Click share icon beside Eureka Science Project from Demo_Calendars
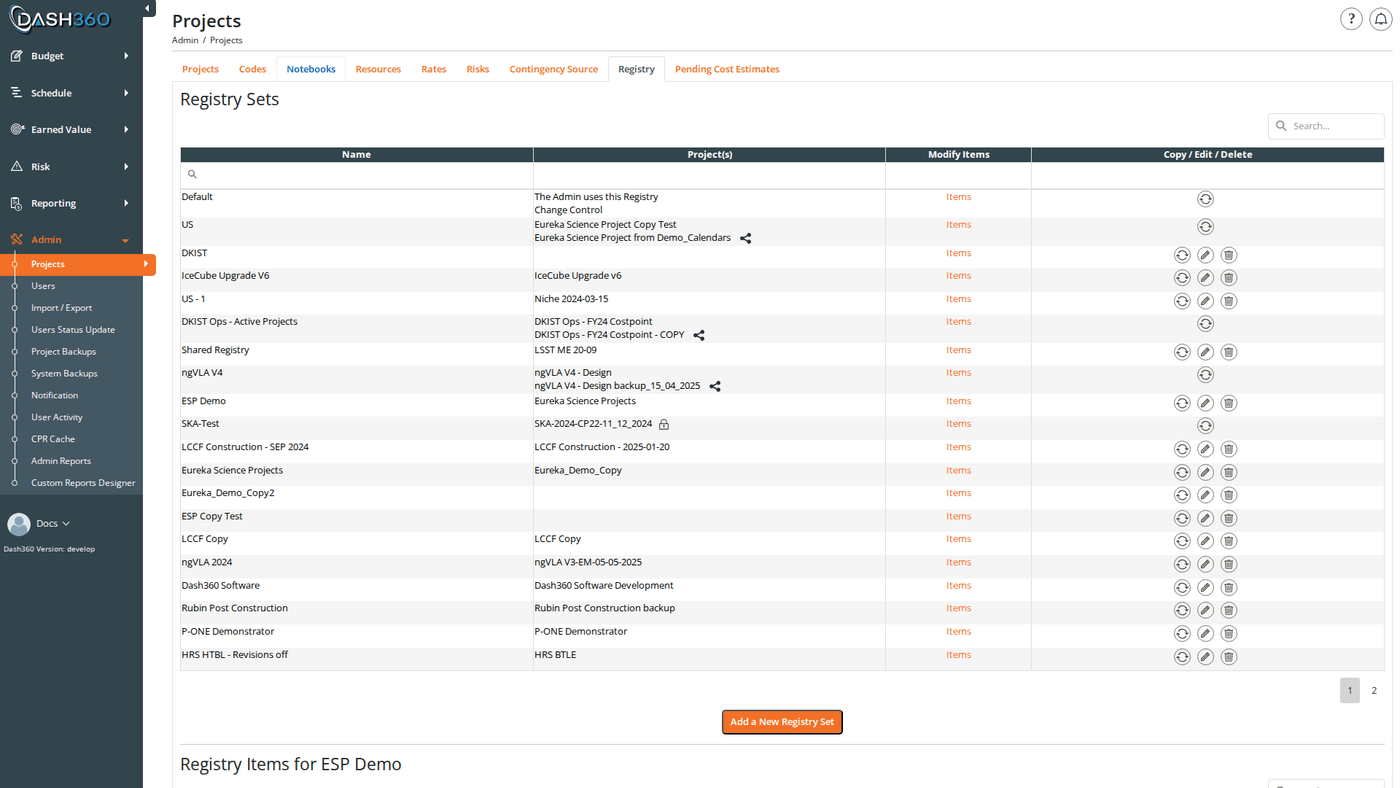 click(x=745, y=238)
